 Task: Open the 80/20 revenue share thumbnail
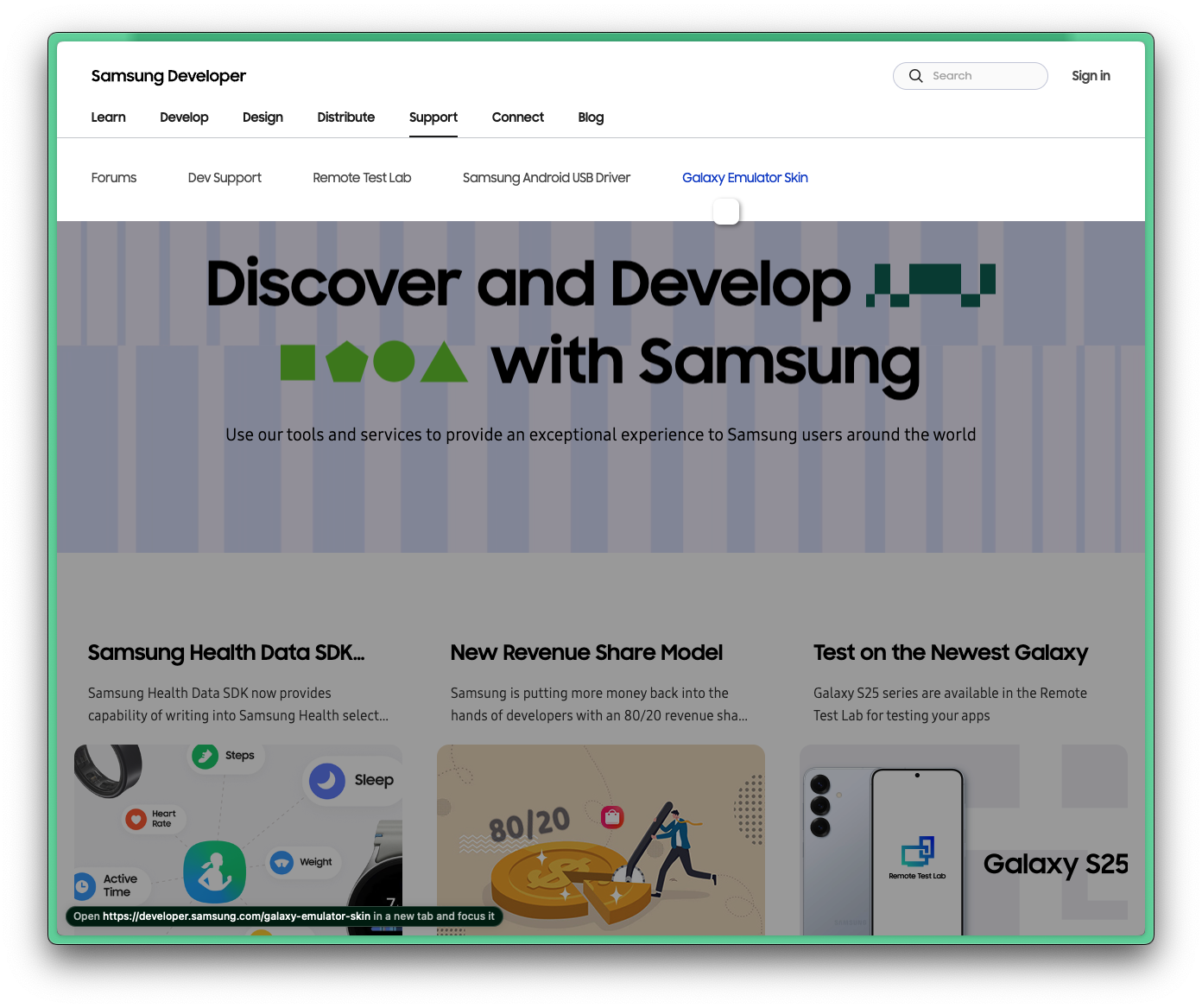pos(601,840)
